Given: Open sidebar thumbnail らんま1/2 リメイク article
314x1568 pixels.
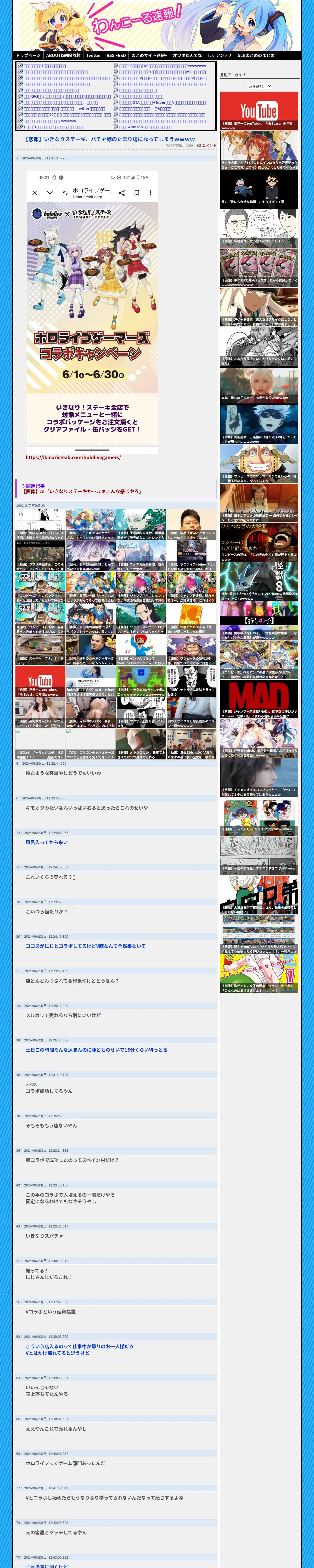Looking at the screenshot, I should [259, 816].
